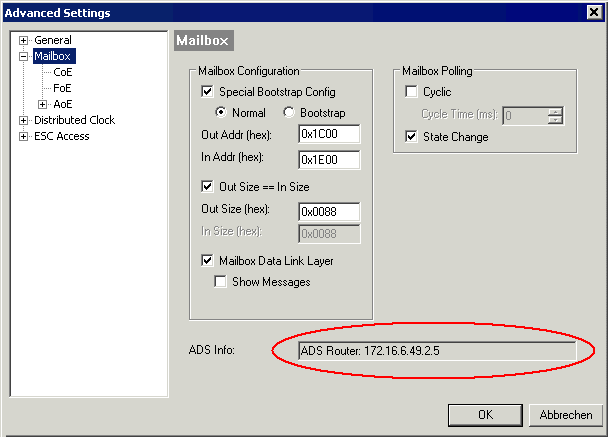Confirm settings with OK button

click(485, 415)
